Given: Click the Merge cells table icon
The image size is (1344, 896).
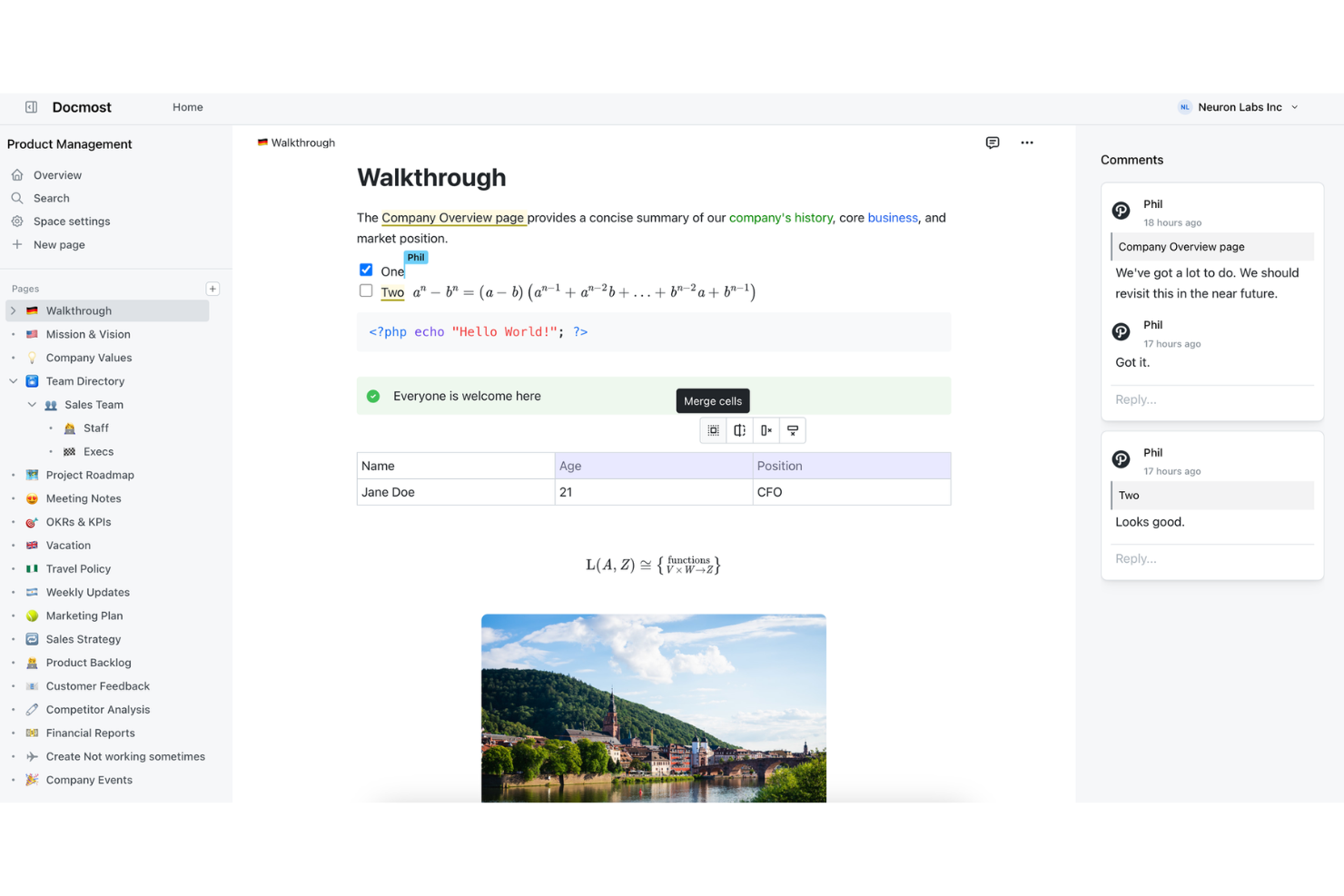Looking at the screenshot, I should point(714,430).
